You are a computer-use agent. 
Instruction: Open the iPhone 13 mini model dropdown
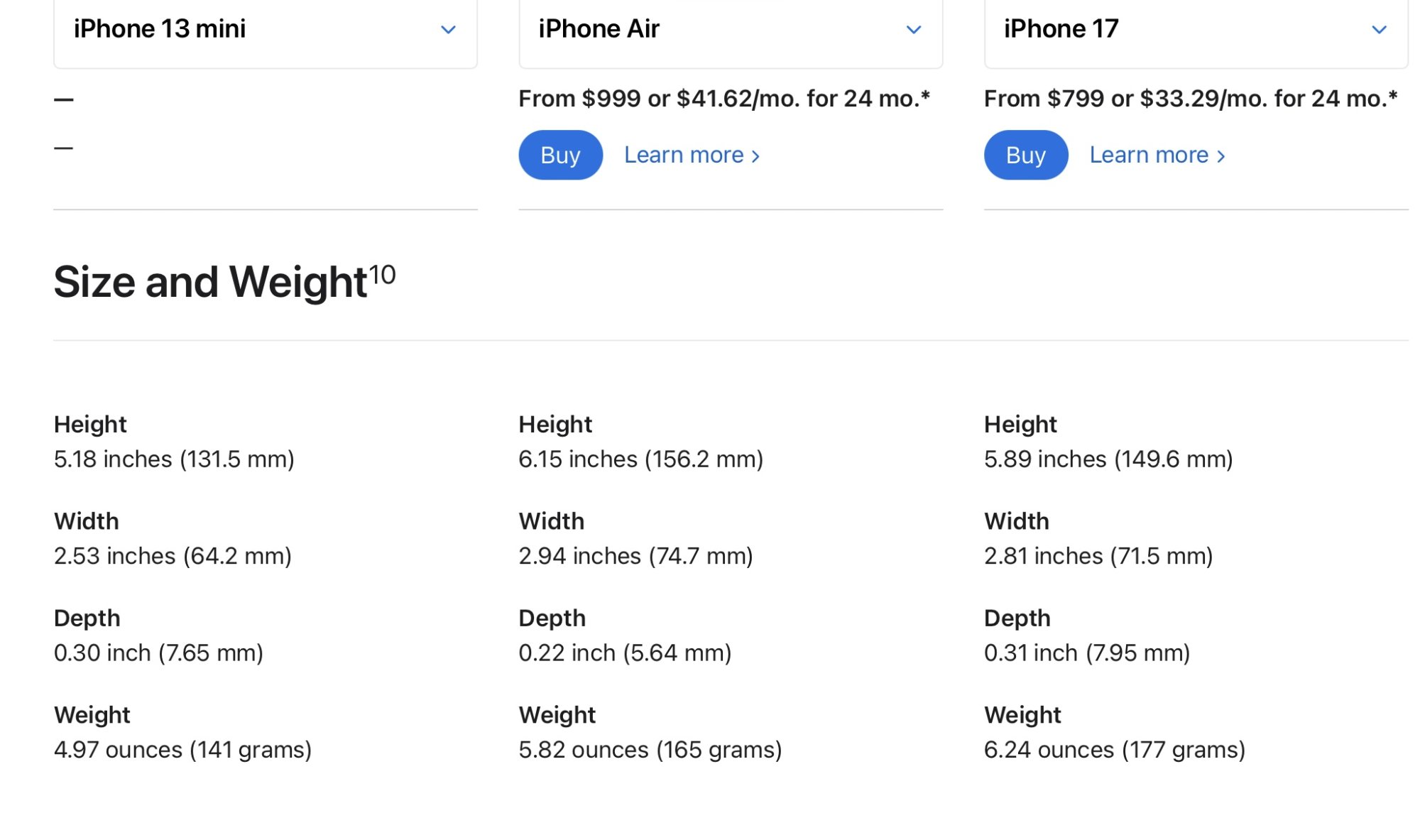(265, 30)
